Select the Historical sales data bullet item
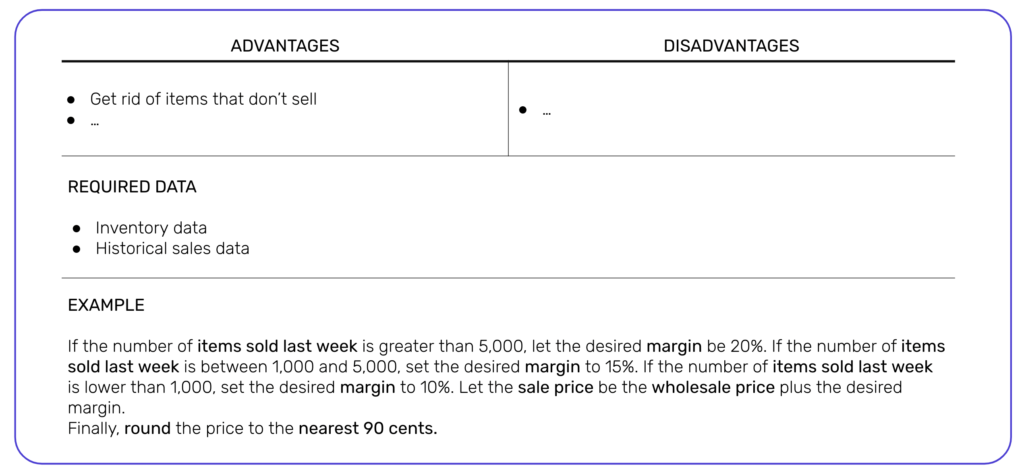The width and height of the screenshot is (1024, 475). [172, 249]
